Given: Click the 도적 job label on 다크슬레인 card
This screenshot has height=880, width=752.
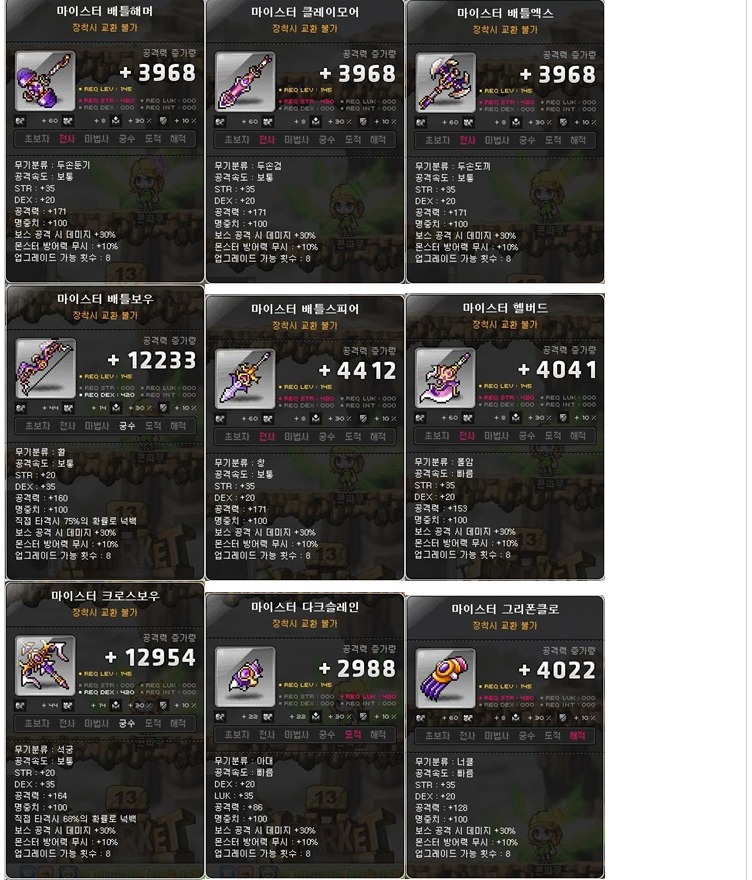Looking at the screenshot, I should click(352, 734).
